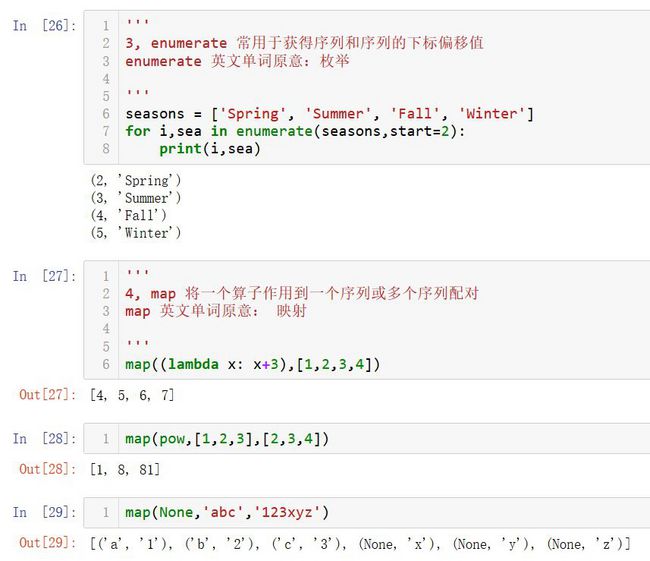Image resolution: width=650 pixels, height=561 pixels.
Task: Select the Out[29] output prompt
Action: [x=48, y=542]
